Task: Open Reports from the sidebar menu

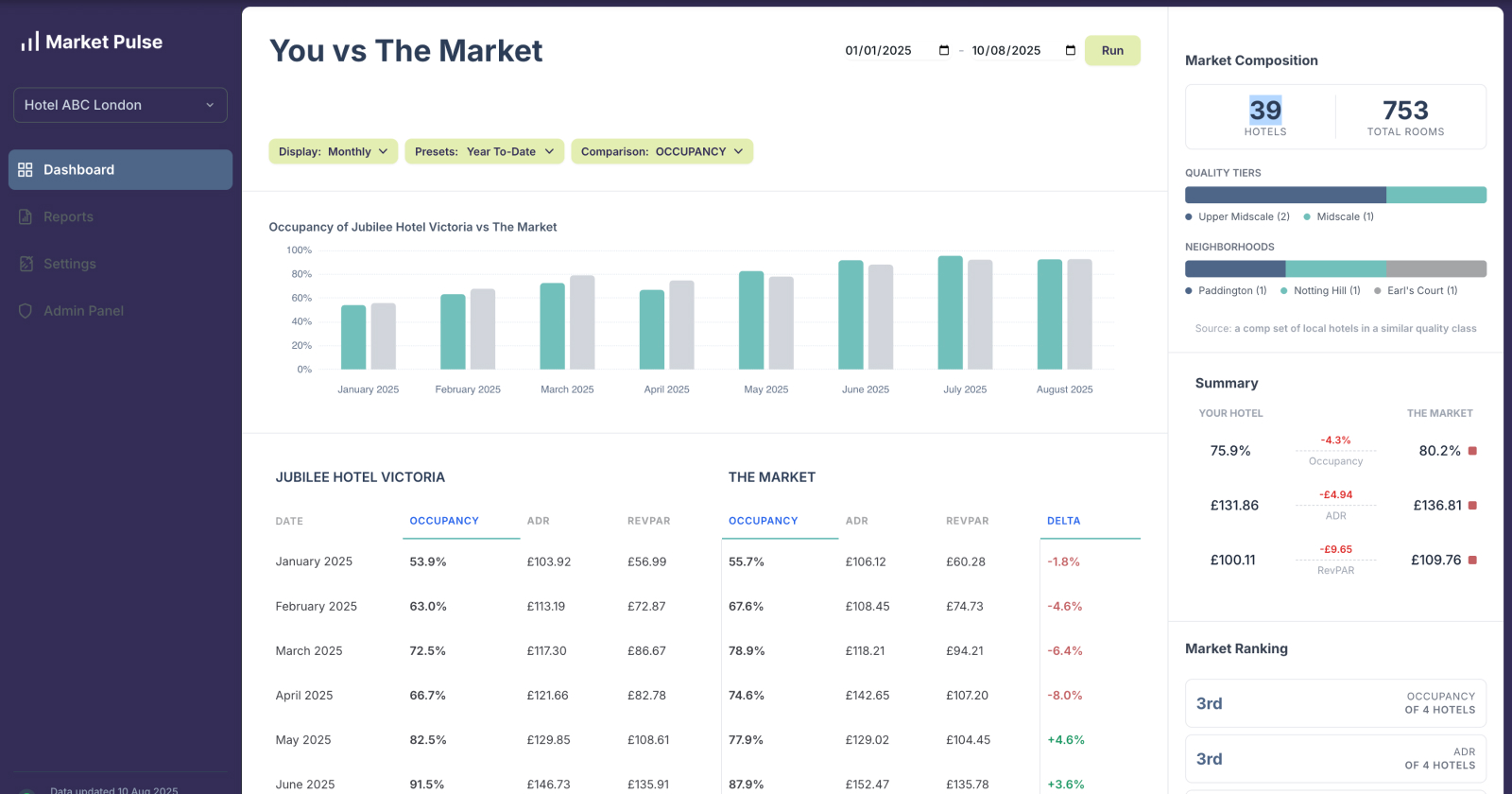Action: click(68, 217)
